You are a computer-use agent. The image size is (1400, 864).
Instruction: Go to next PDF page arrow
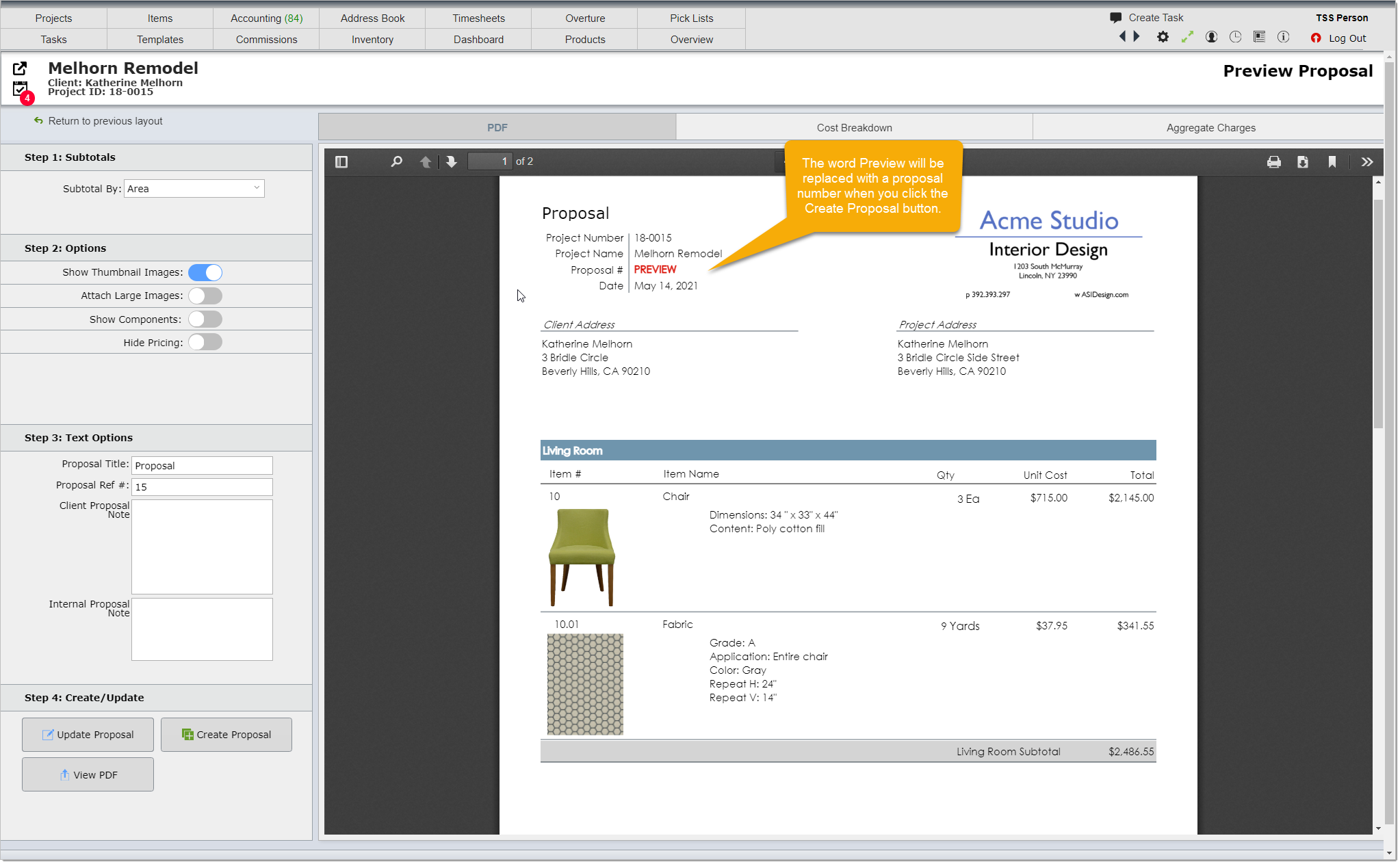(x=451, y=161)
